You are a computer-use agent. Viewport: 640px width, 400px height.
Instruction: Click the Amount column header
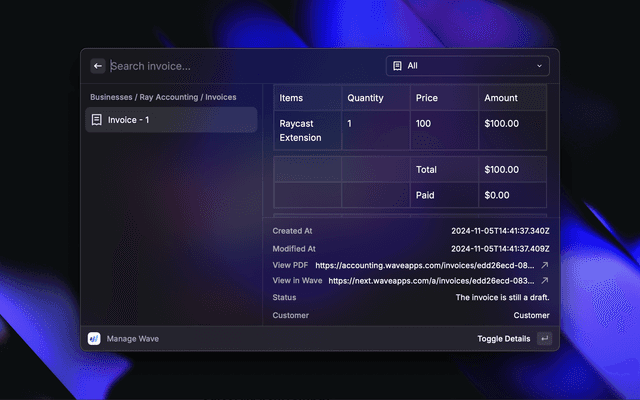[501, 98]
